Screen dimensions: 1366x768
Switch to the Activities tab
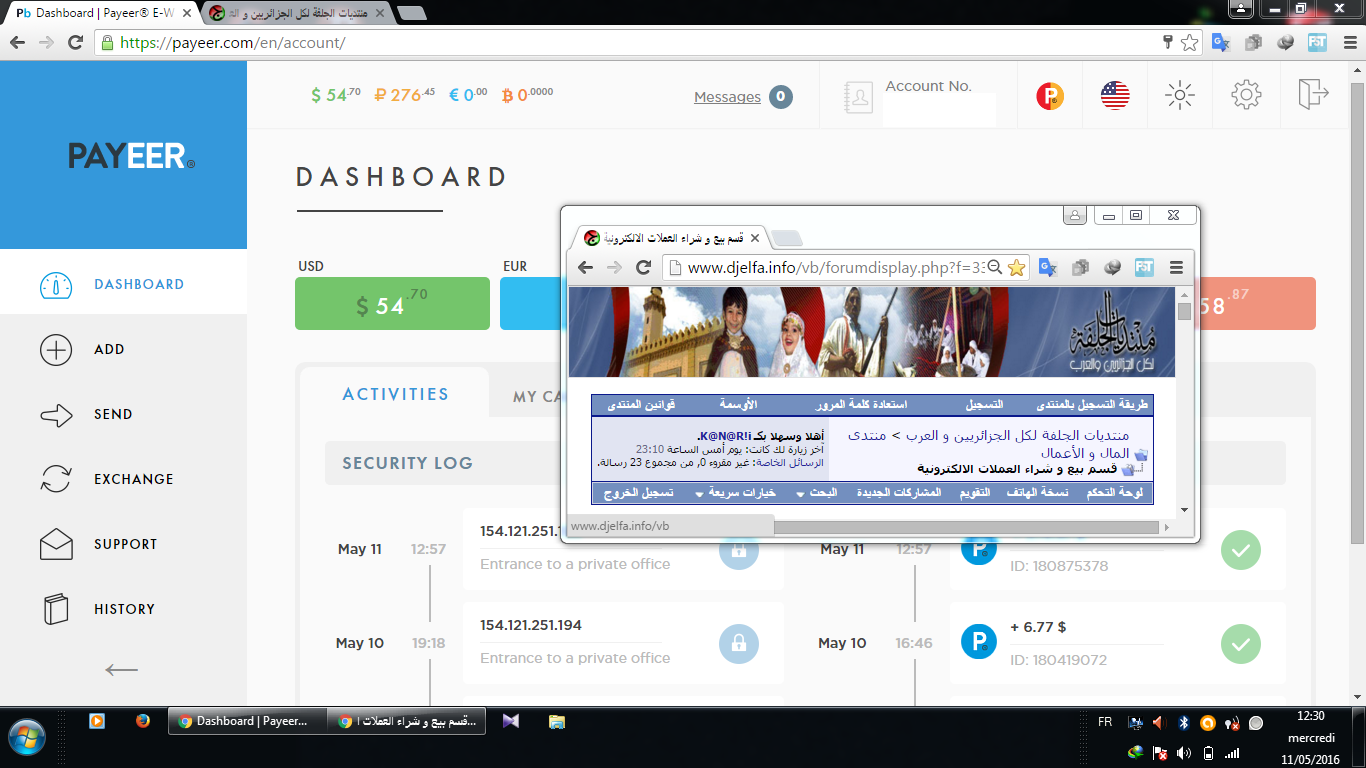(396, 394)
